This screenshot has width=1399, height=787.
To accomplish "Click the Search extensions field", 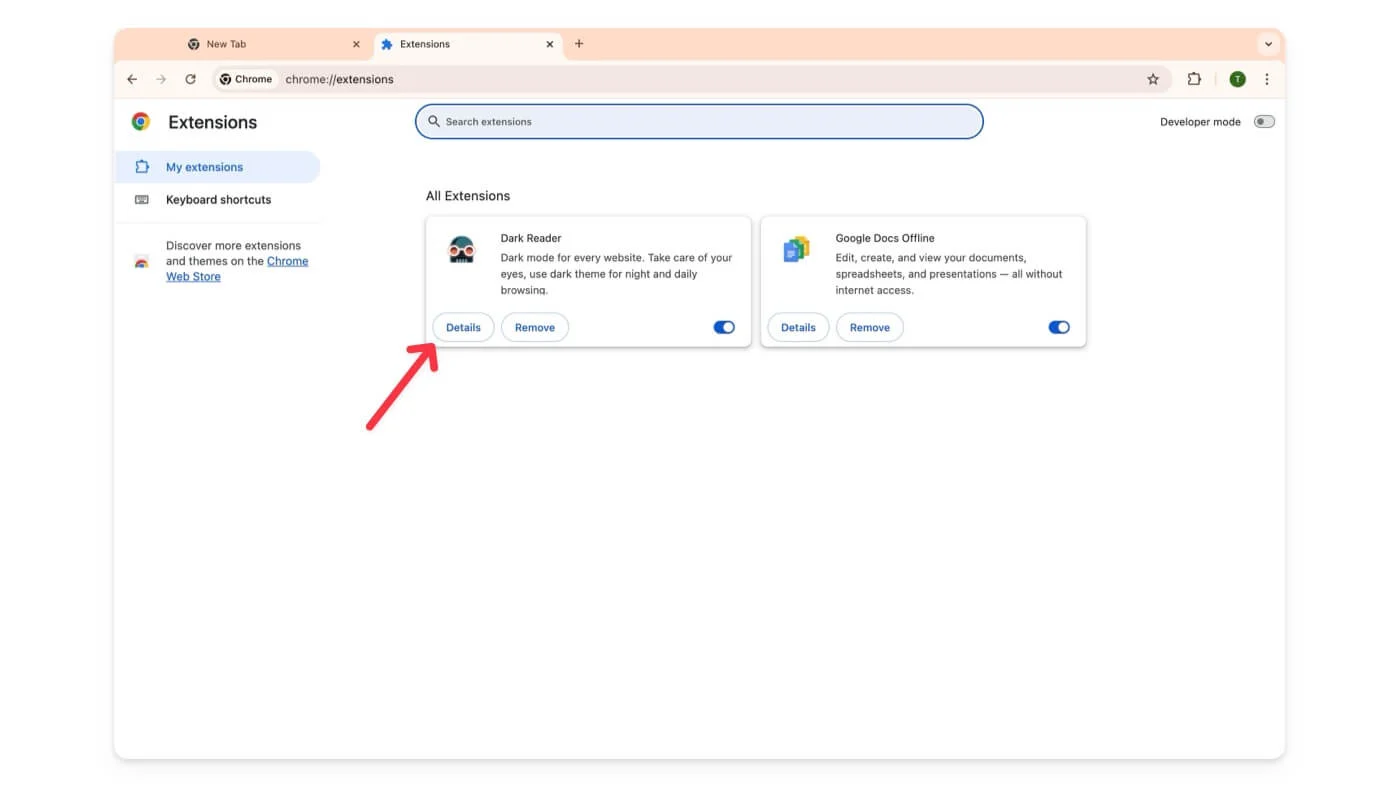I will coord(699,122).
